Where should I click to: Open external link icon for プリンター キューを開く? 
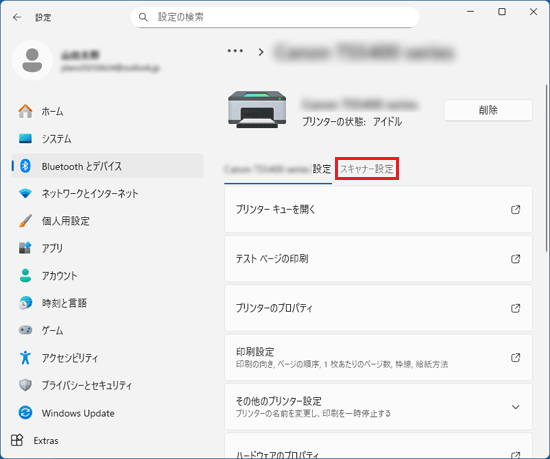click(x=515, y=210)
